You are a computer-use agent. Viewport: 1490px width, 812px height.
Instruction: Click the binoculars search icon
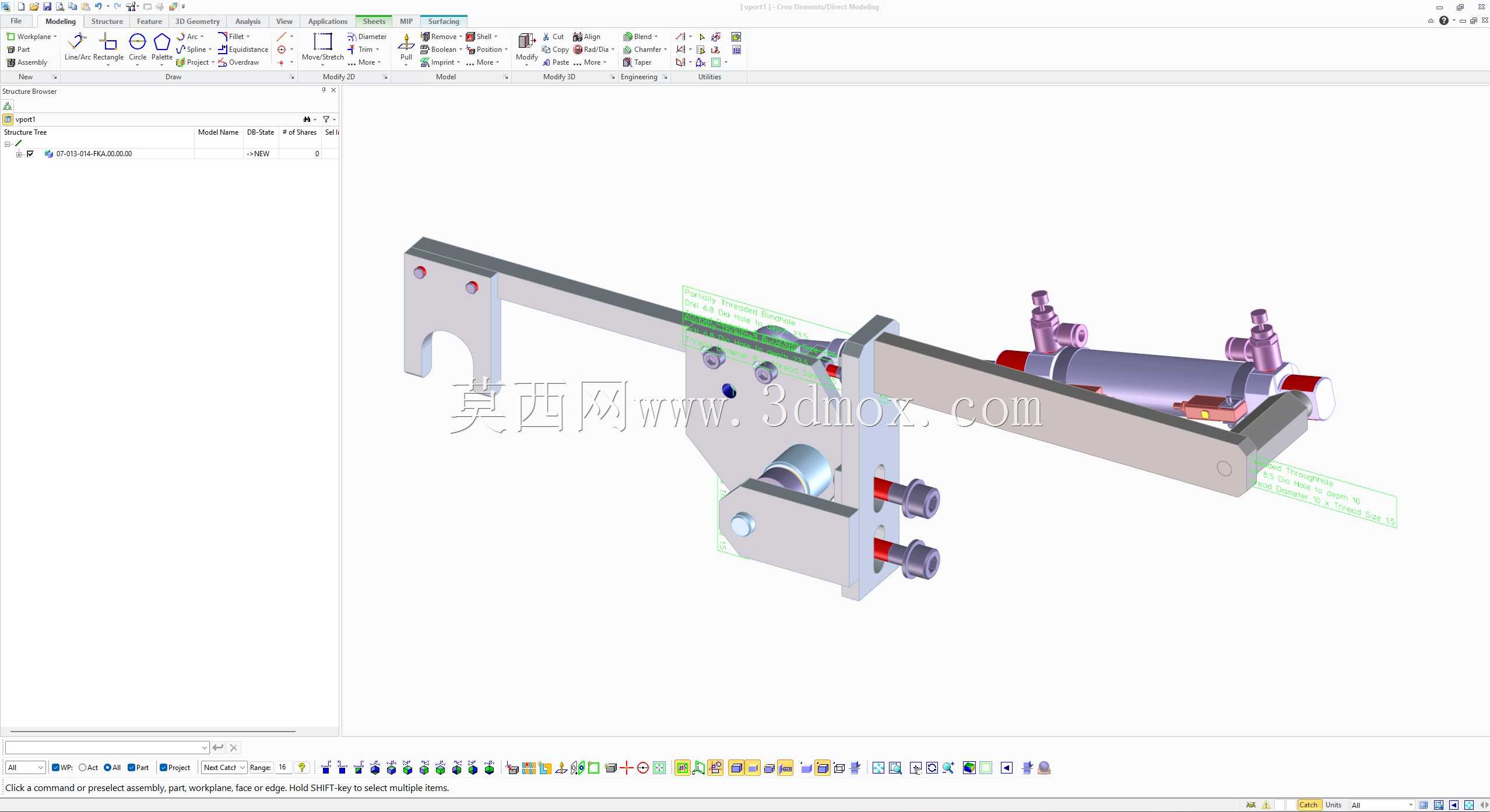[x=307, y=119]
